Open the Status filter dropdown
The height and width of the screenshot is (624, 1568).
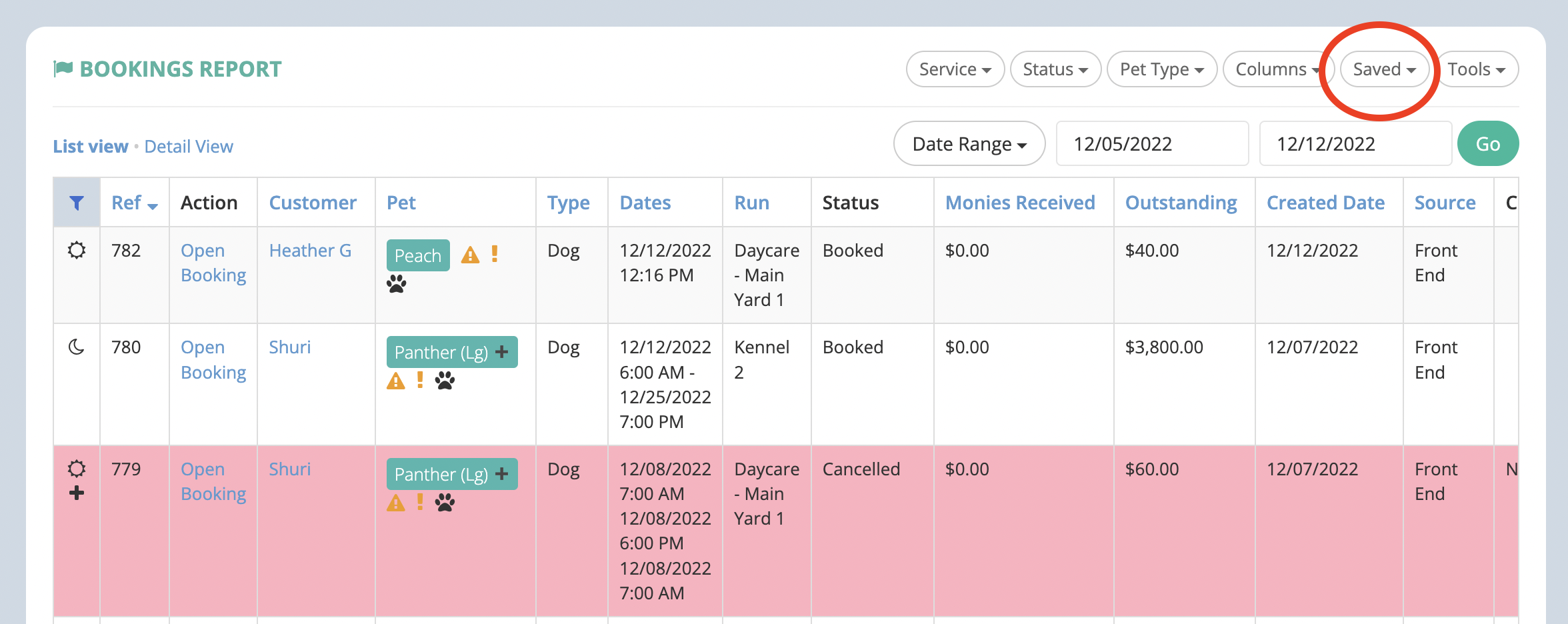click(1055, 69)
